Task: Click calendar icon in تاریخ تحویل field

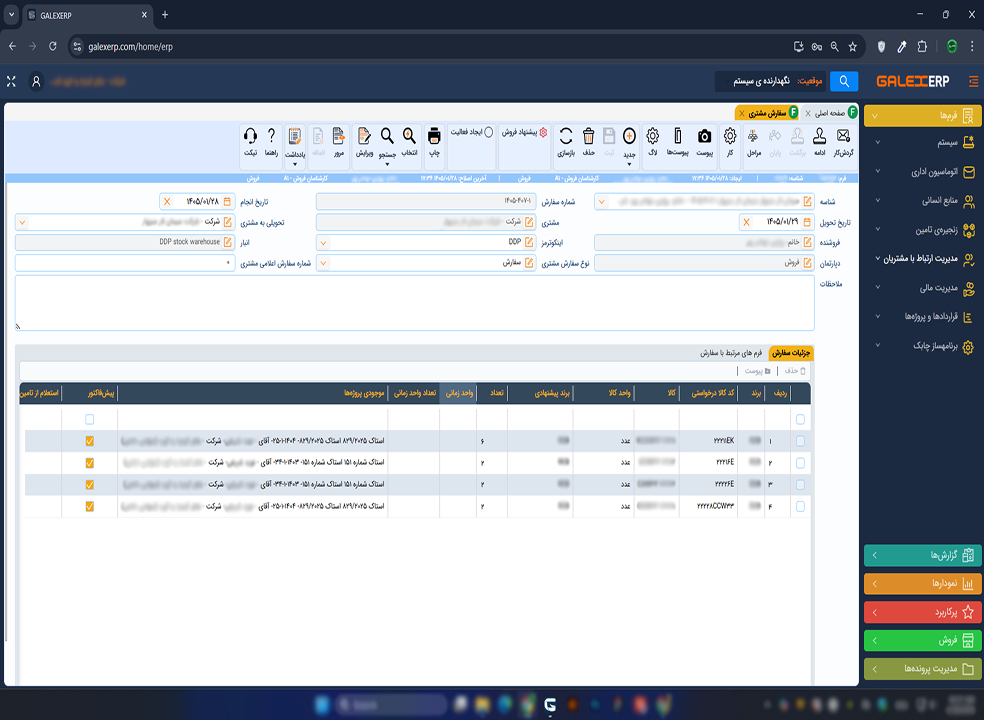Action: click(807, 222)
